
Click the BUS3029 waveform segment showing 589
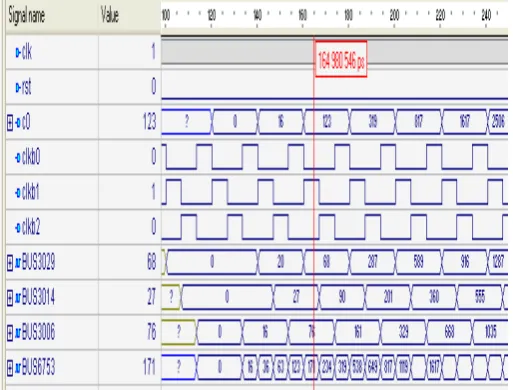click(x=418, y=262)
